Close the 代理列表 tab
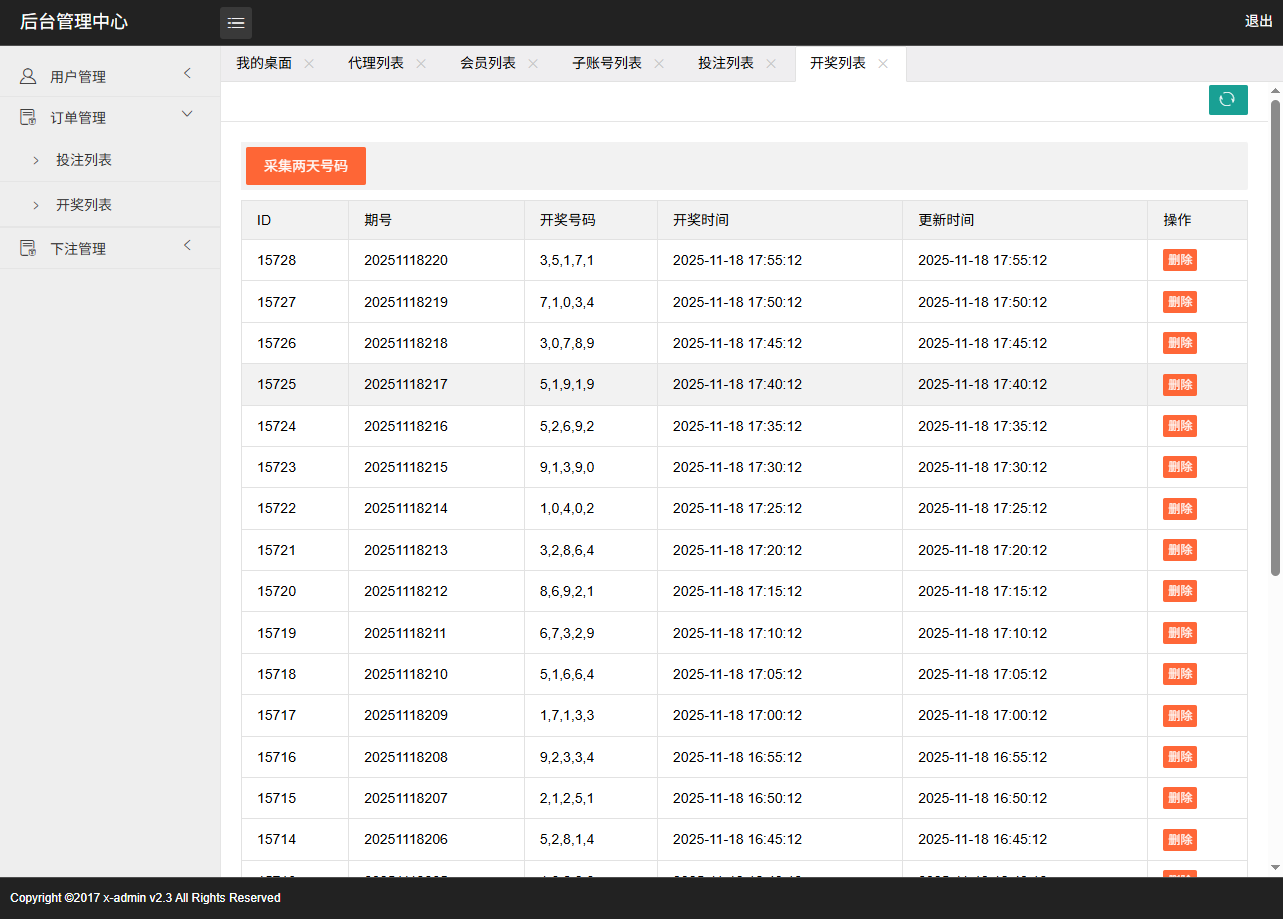The width and height of the screenshot is (1283, 919). coord(421,62)
